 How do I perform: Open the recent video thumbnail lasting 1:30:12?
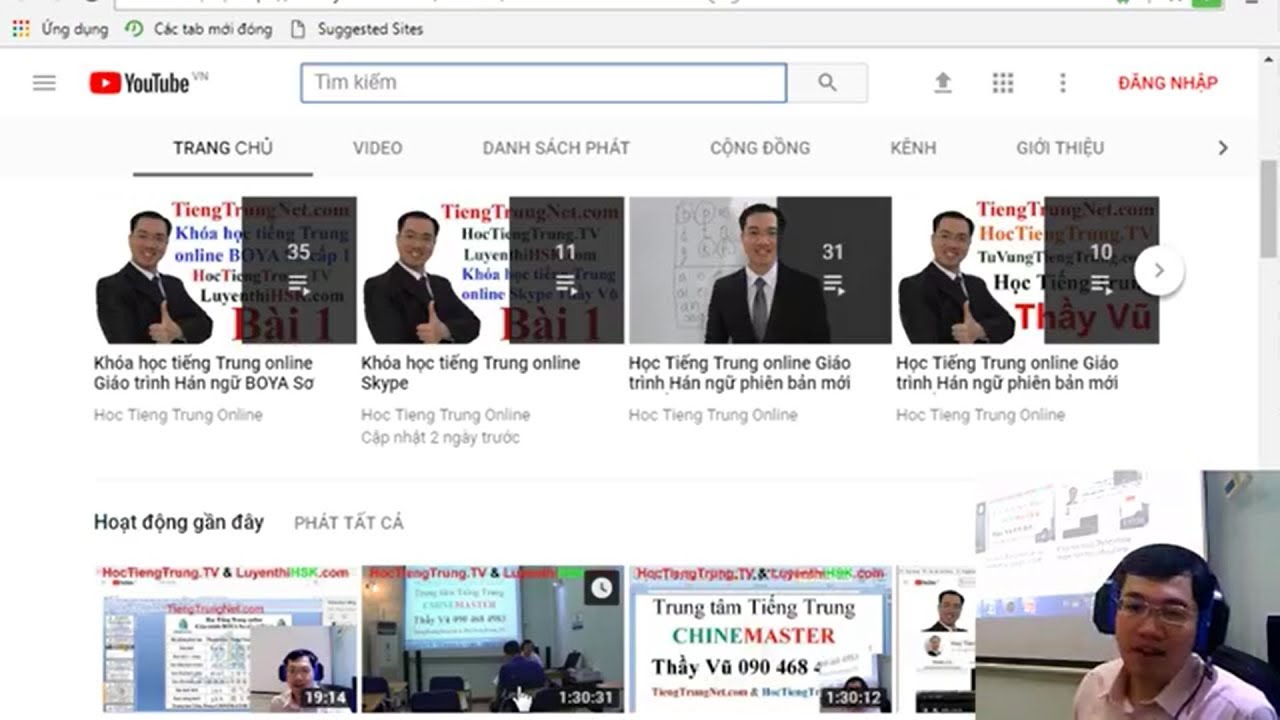coord(760,639)
